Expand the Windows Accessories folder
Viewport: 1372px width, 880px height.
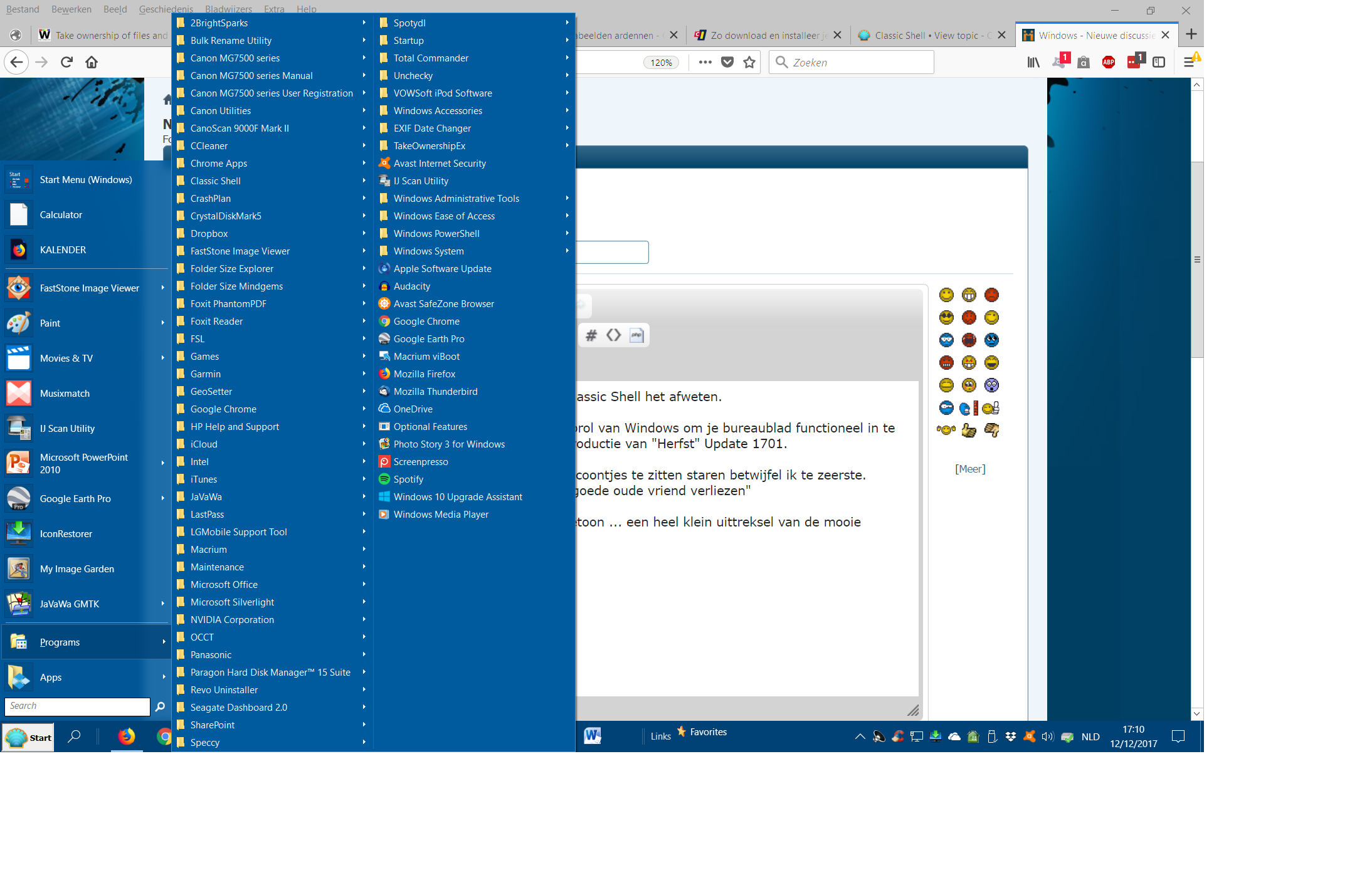475,111
